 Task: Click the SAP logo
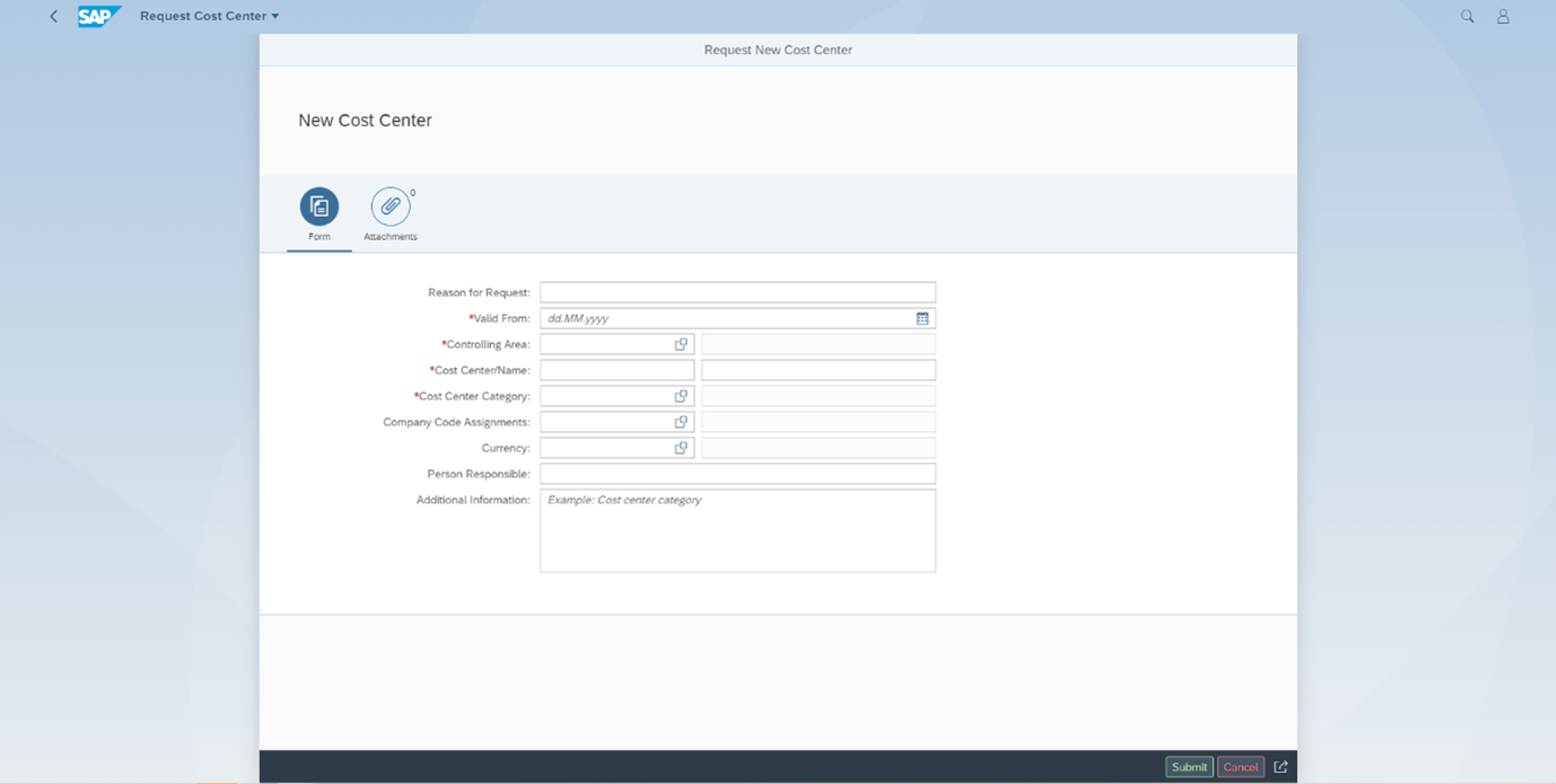click(99, 15)
